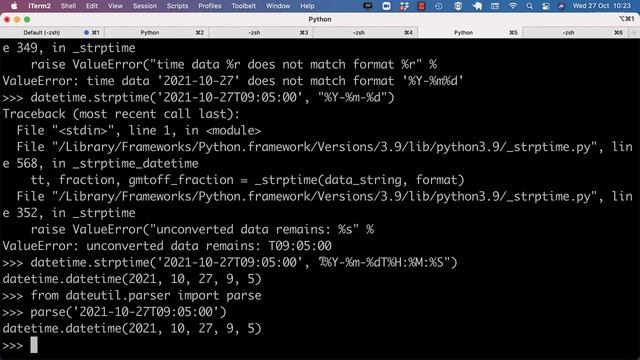The height and width of the screenshot is (360, 640).
Task: Maximize the window with green button
Action: click(27, 19)
